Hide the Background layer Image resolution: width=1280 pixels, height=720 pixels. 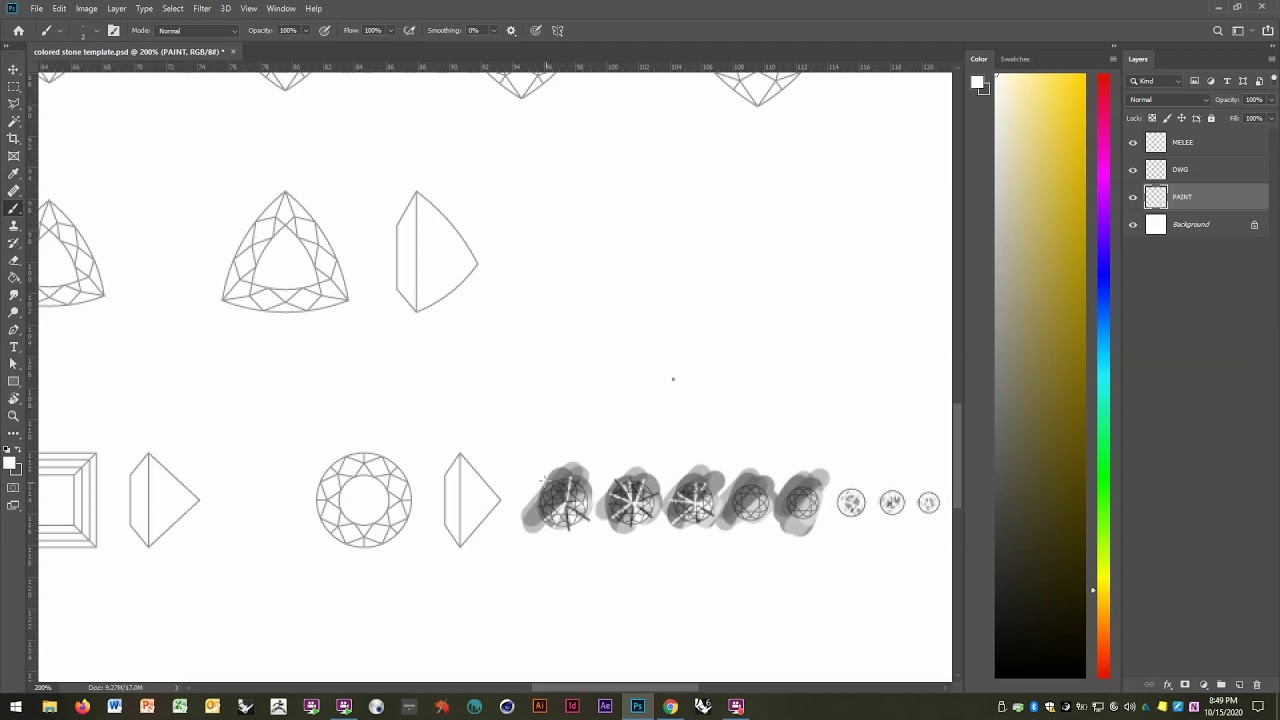tap(1133, 225)
